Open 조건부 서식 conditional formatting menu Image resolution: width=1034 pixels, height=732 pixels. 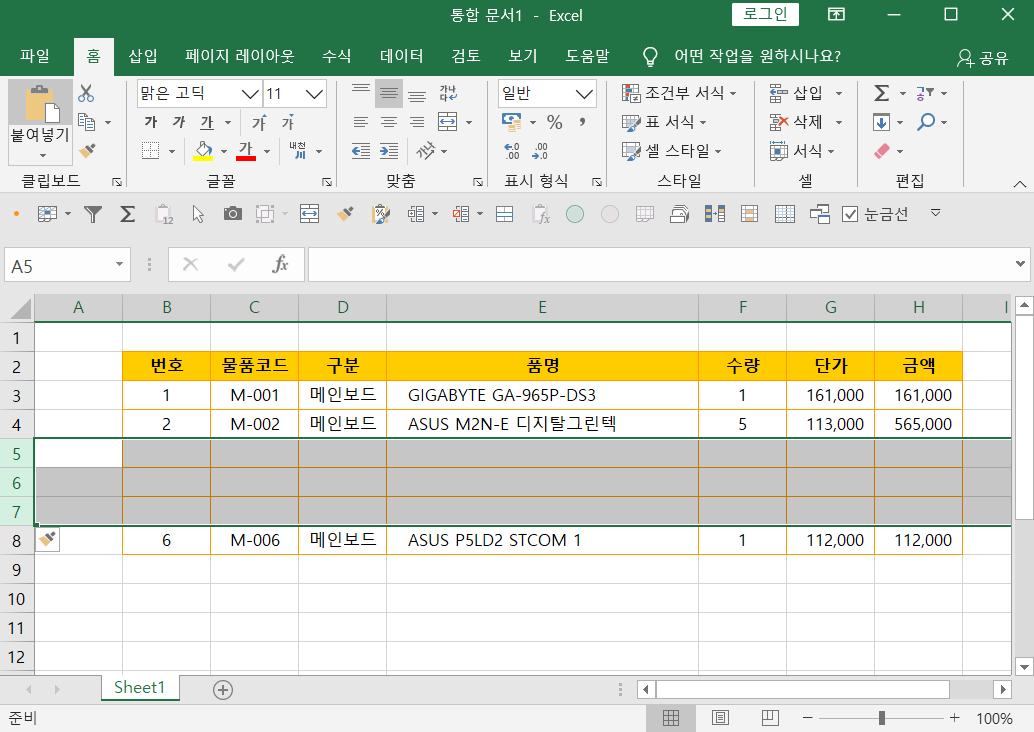pos(679,93)
